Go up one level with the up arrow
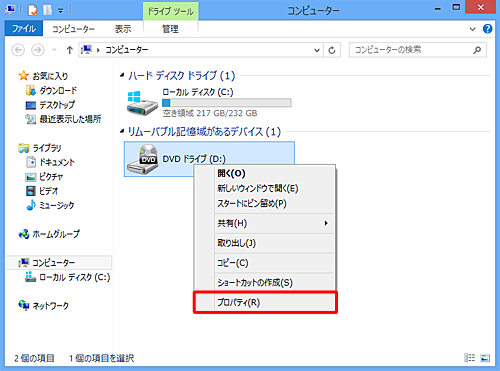The height and width of the screenshot is (371, 500). [69, 50]
